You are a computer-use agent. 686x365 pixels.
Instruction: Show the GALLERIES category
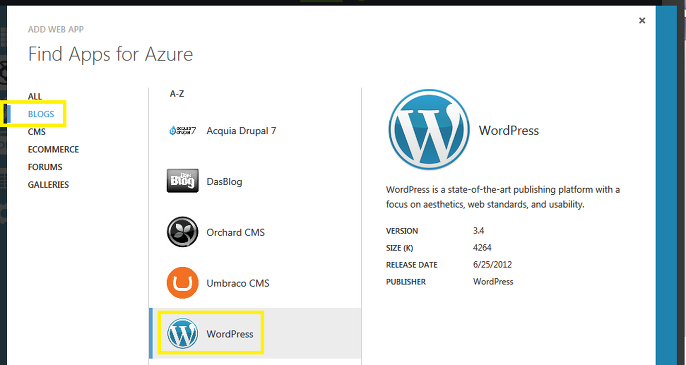pos(49,185)
